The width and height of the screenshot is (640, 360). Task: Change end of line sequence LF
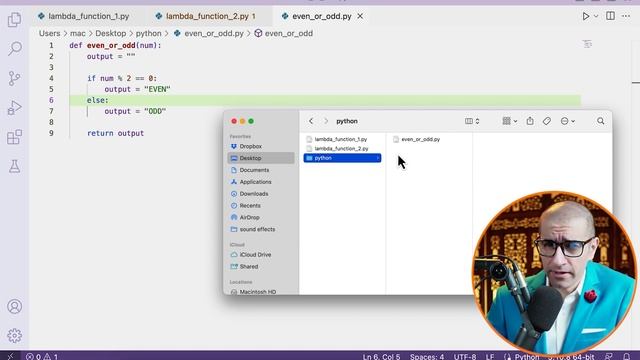pos(490,356)
